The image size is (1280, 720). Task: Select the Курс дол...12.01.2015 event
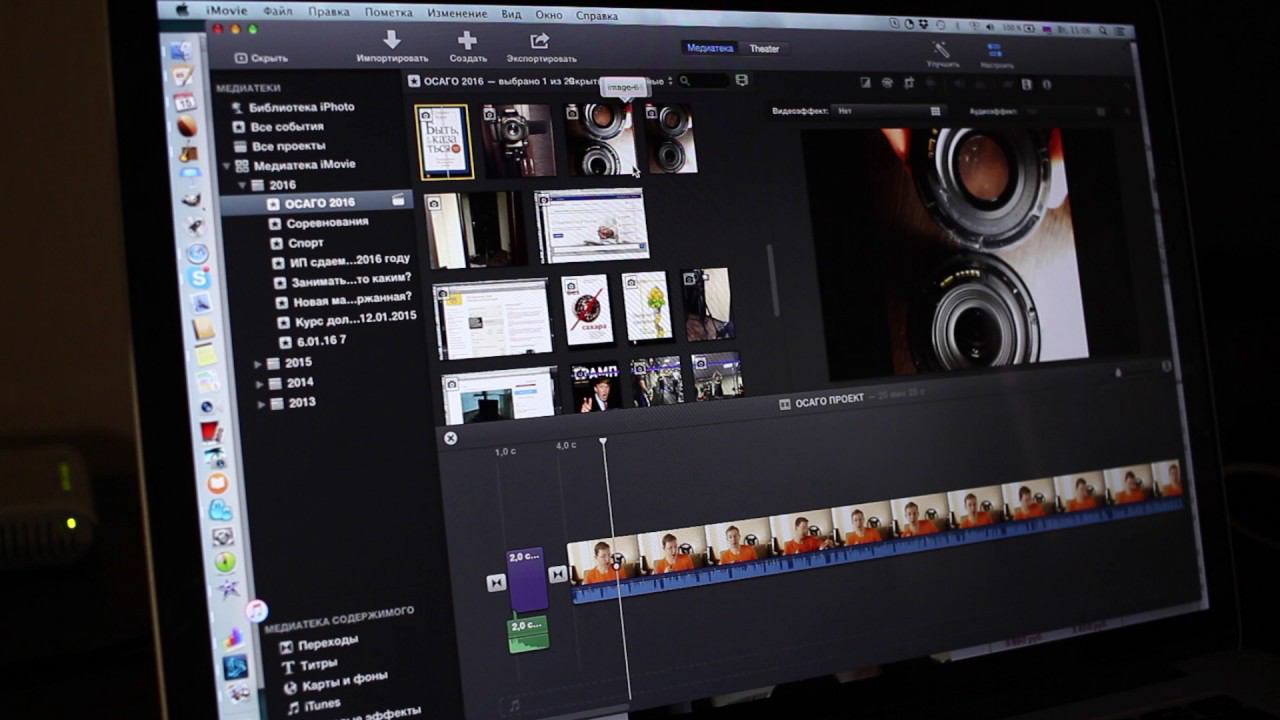(356, 320)
